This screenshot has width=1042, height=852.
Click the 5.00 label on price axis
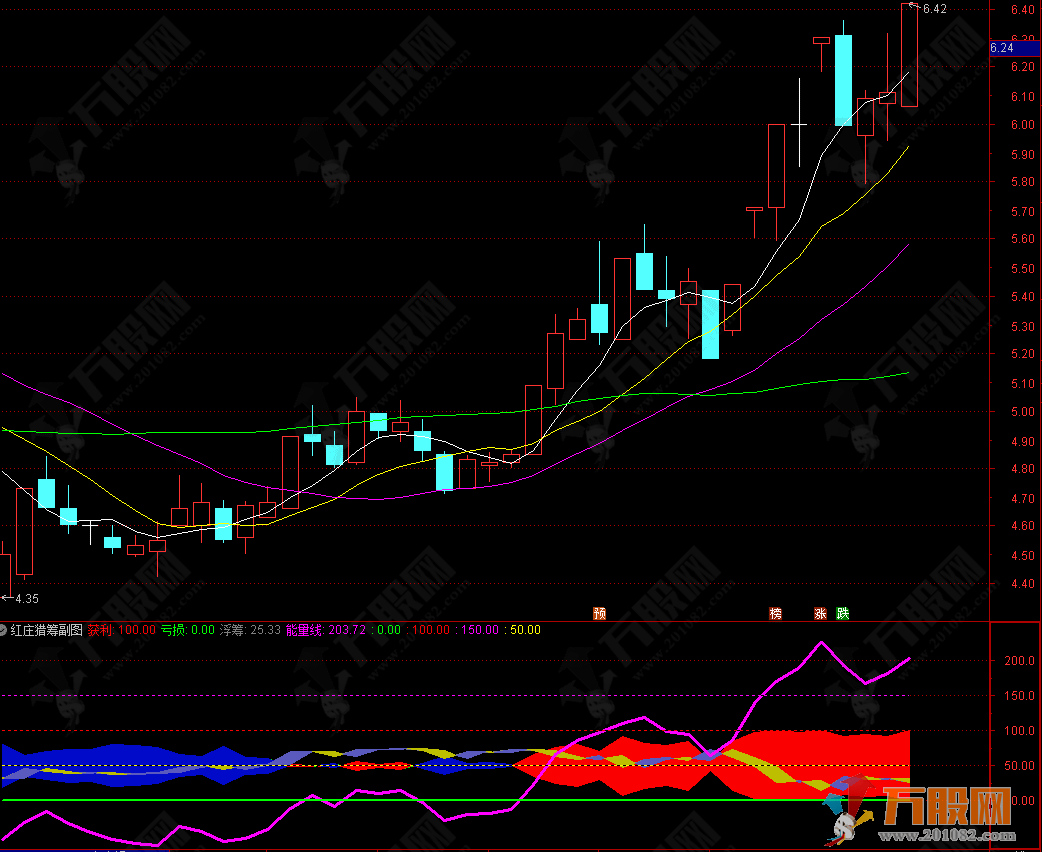tap(1022, 412)
